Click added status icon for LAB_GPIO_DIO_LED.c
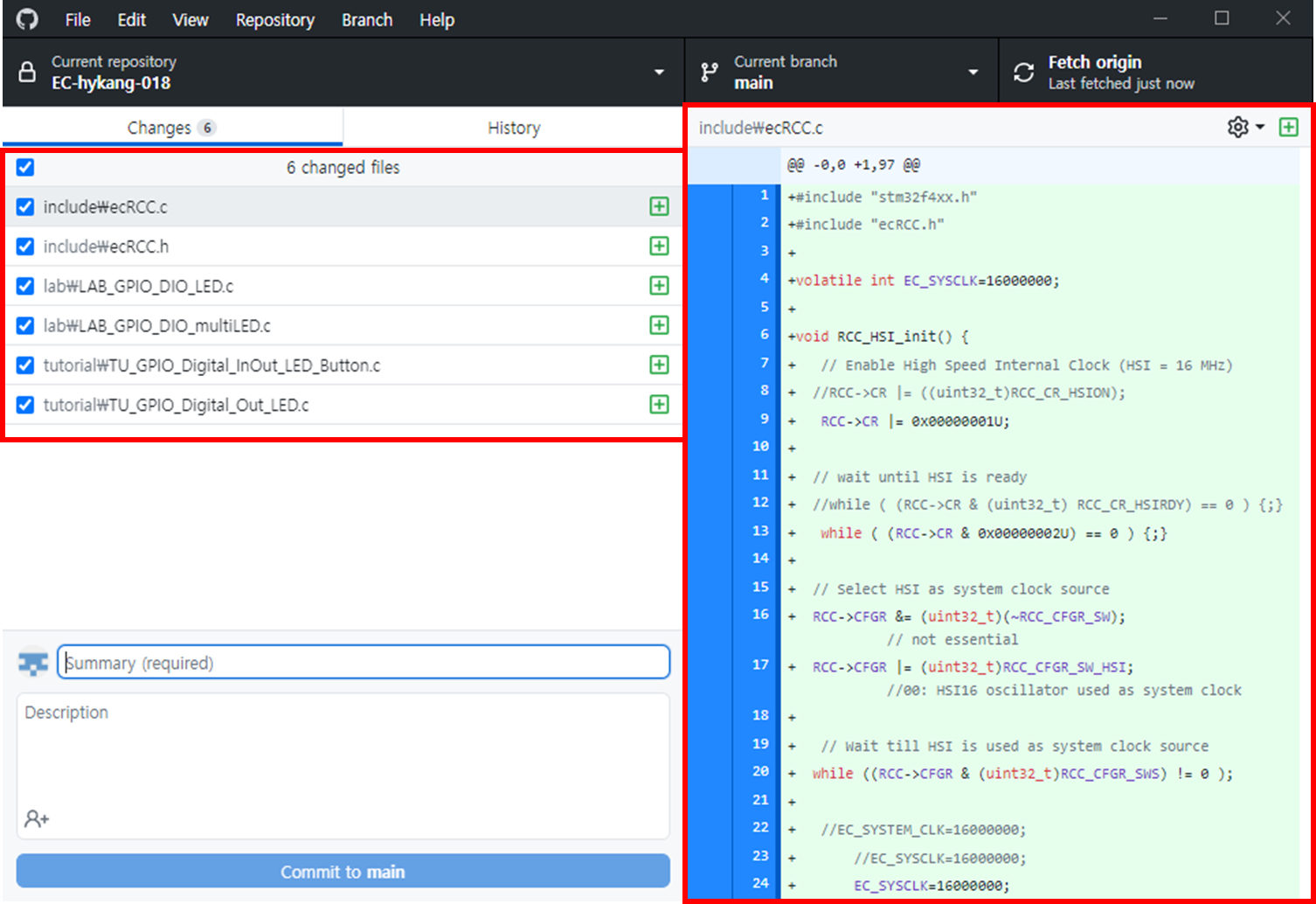 tap(660, 286)
